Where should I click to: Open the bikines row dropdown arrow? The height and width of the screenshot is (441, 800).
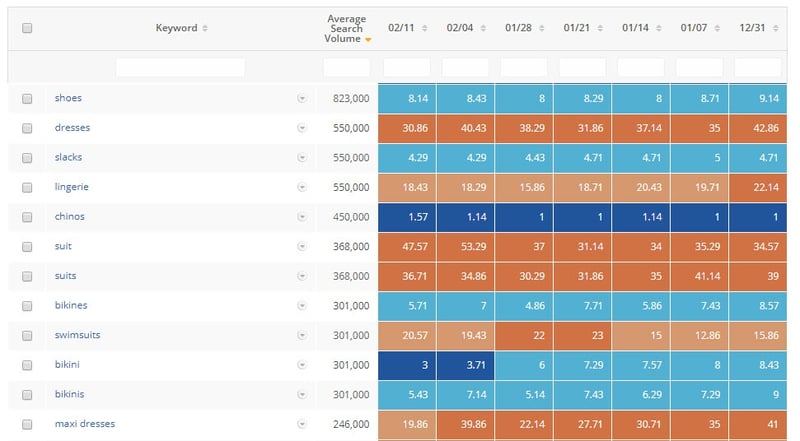pos(302,306)
